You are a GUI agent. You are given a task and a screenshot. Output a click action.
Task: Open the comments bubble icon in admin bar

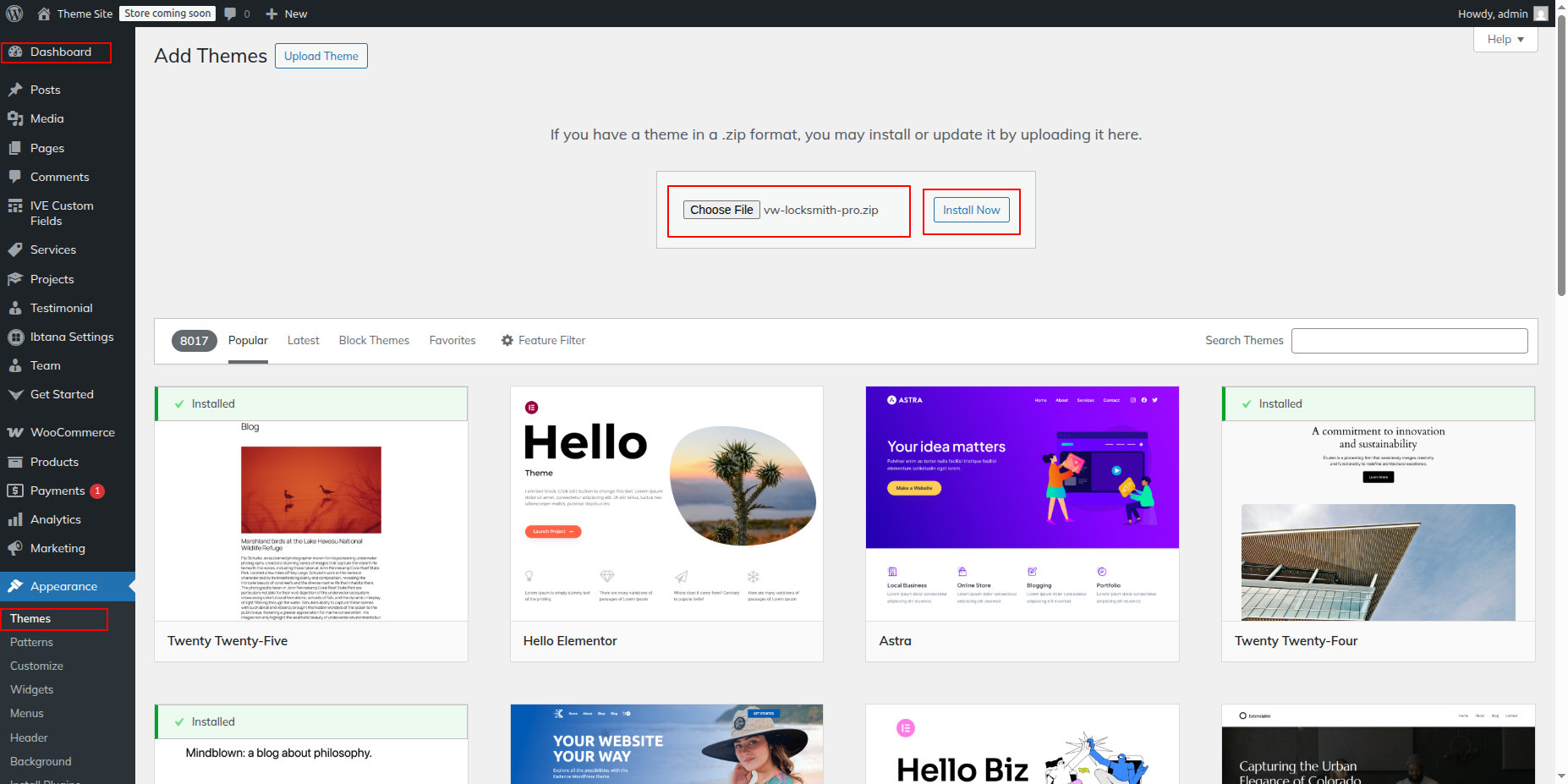[x=231, y=14]
